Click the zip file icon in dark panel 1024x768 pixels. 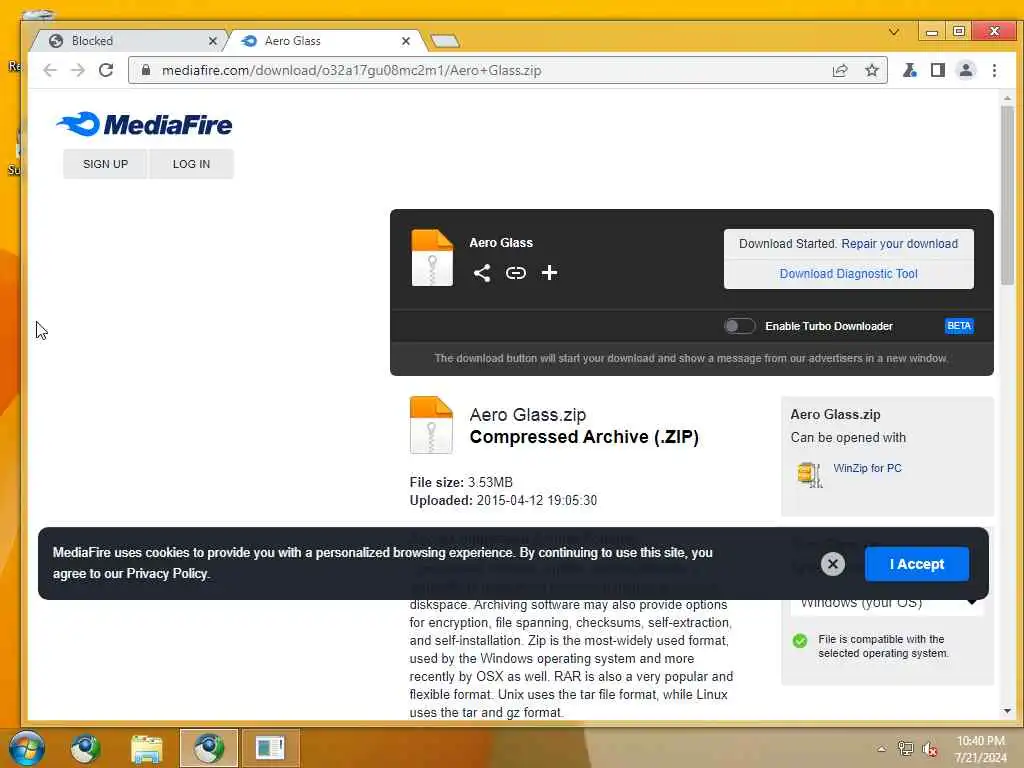432,258
